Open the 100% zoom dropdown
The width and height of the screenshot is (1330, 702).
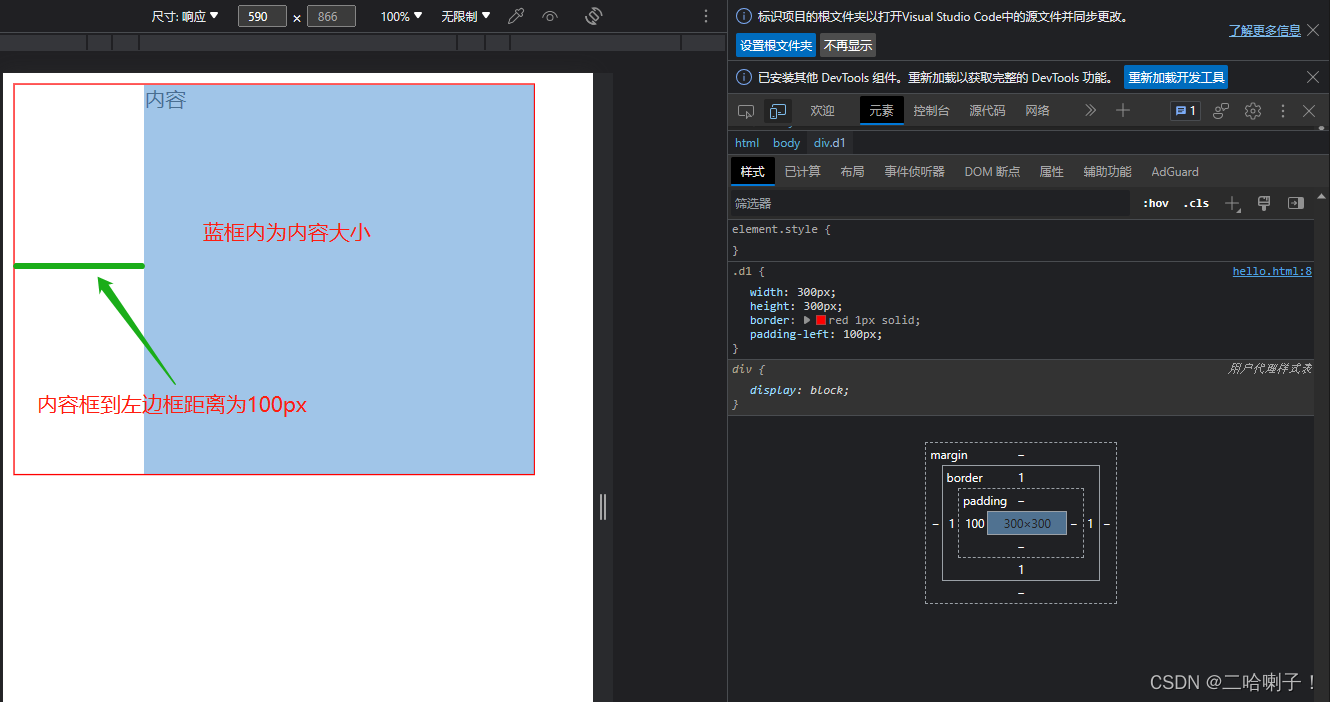pyautogui.click(x=402, y=16)
